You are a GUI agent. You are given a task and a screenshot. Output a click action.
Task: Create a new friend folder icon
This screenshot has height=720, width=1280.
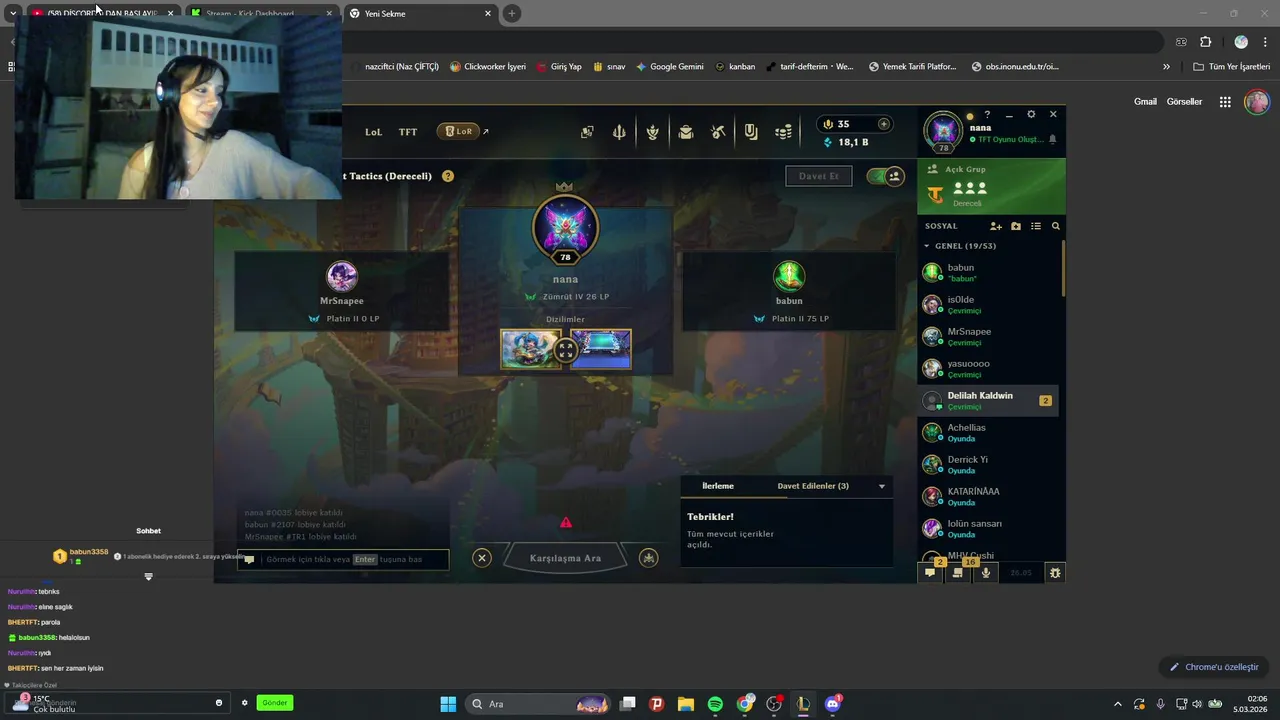[1016, 226]
